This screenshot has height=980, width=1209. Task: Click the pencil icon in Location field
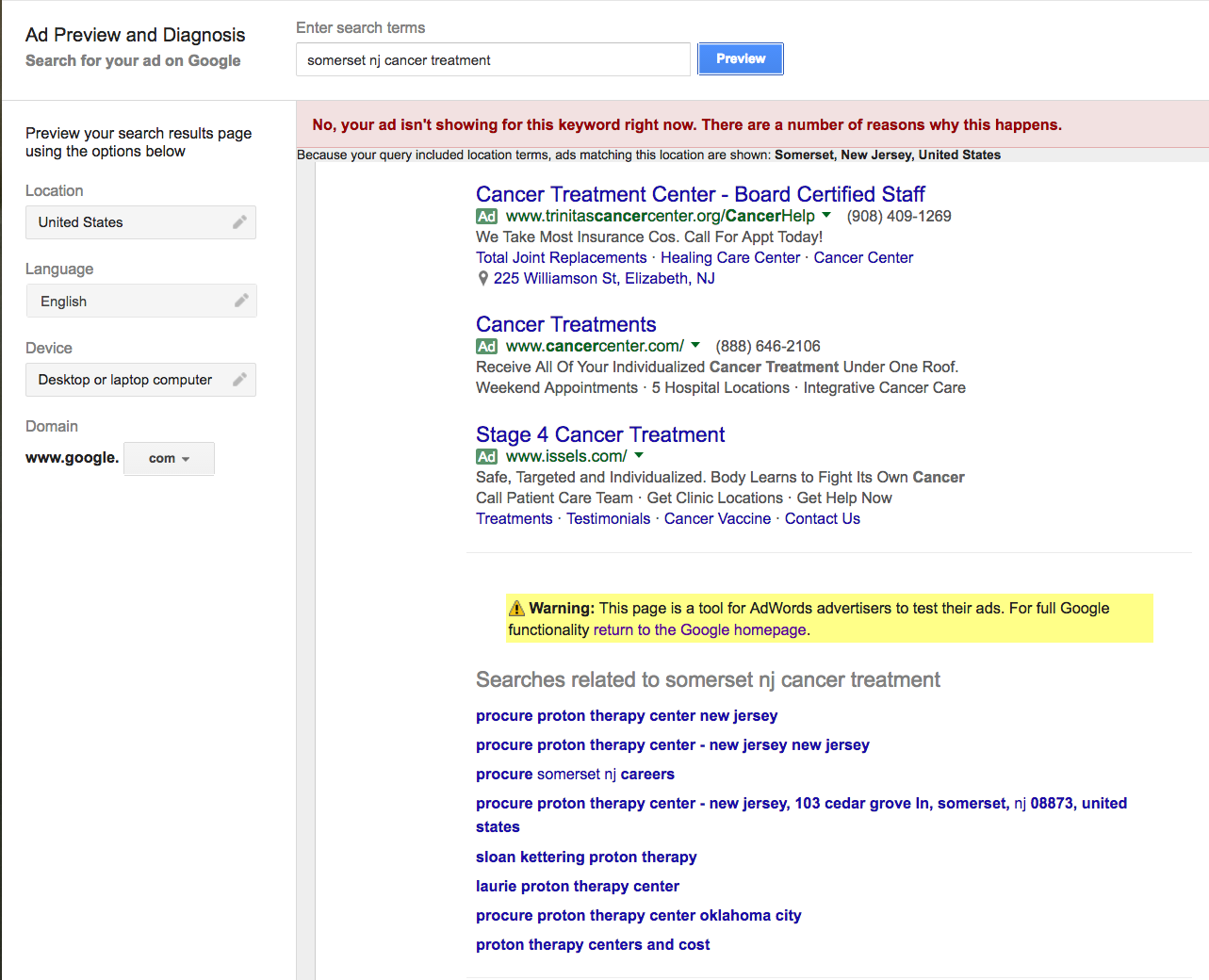239,222
